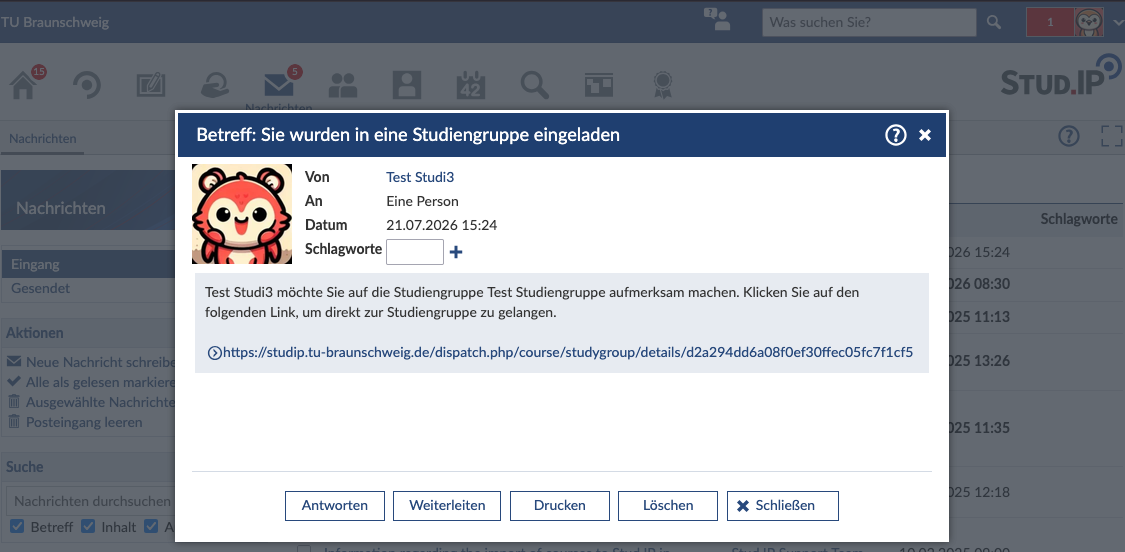Open the Start page home icon
This screenshot has width=1125, height=552.
coord(23,86)
